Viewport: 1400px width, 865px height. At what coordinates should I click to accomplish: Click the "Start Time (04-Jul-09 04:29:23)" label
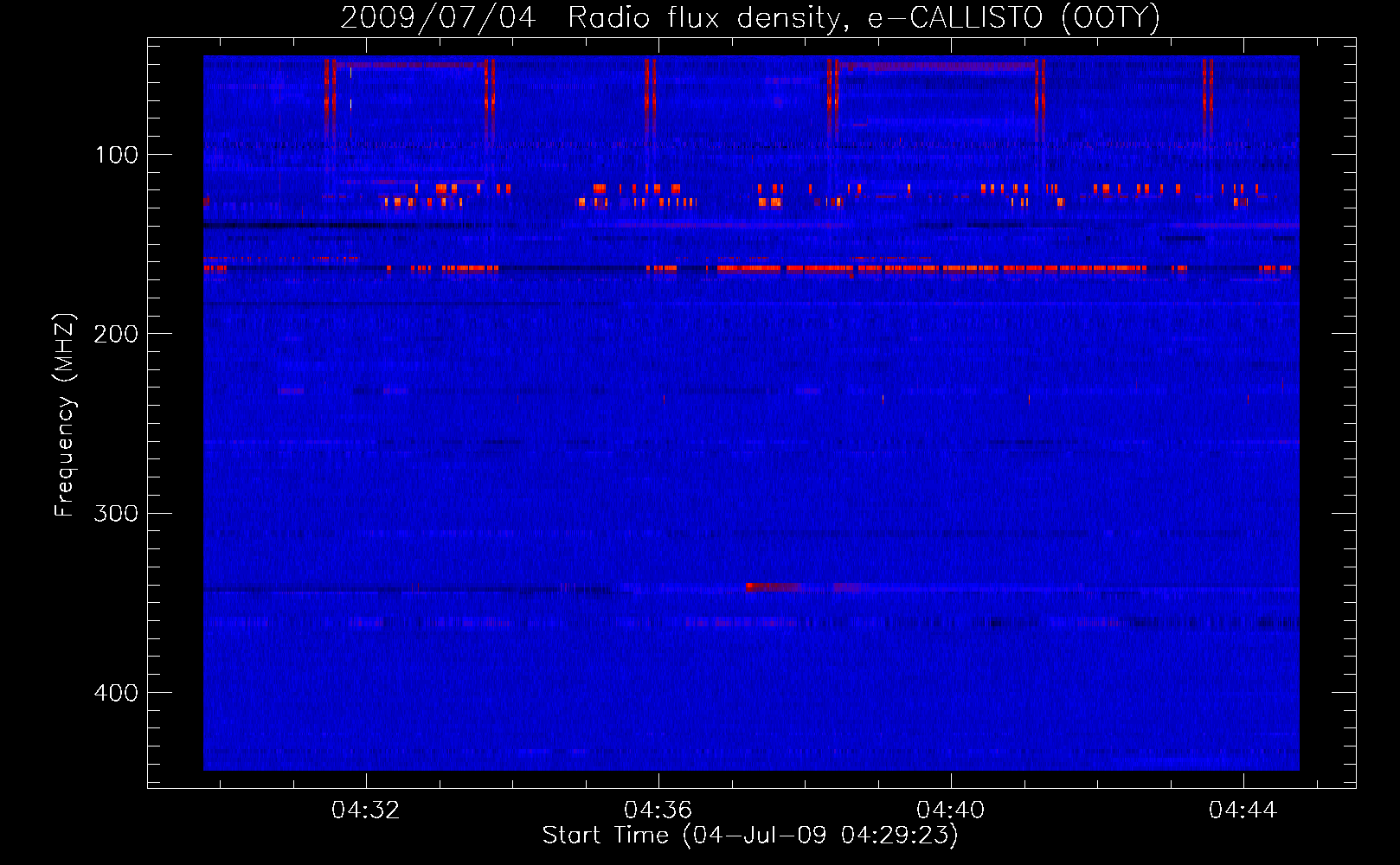pos(750,836)
